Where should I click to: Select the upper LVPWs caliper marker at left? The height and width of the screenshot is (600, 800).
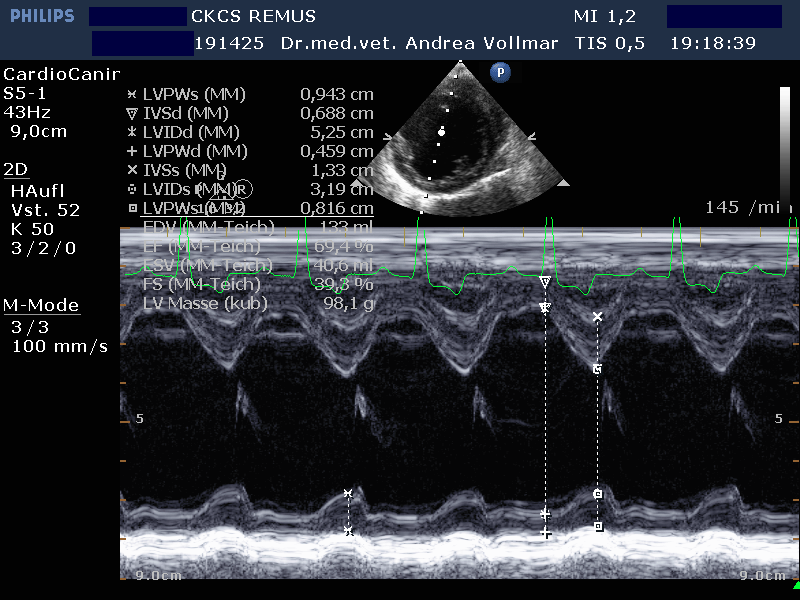coord(348,494)
